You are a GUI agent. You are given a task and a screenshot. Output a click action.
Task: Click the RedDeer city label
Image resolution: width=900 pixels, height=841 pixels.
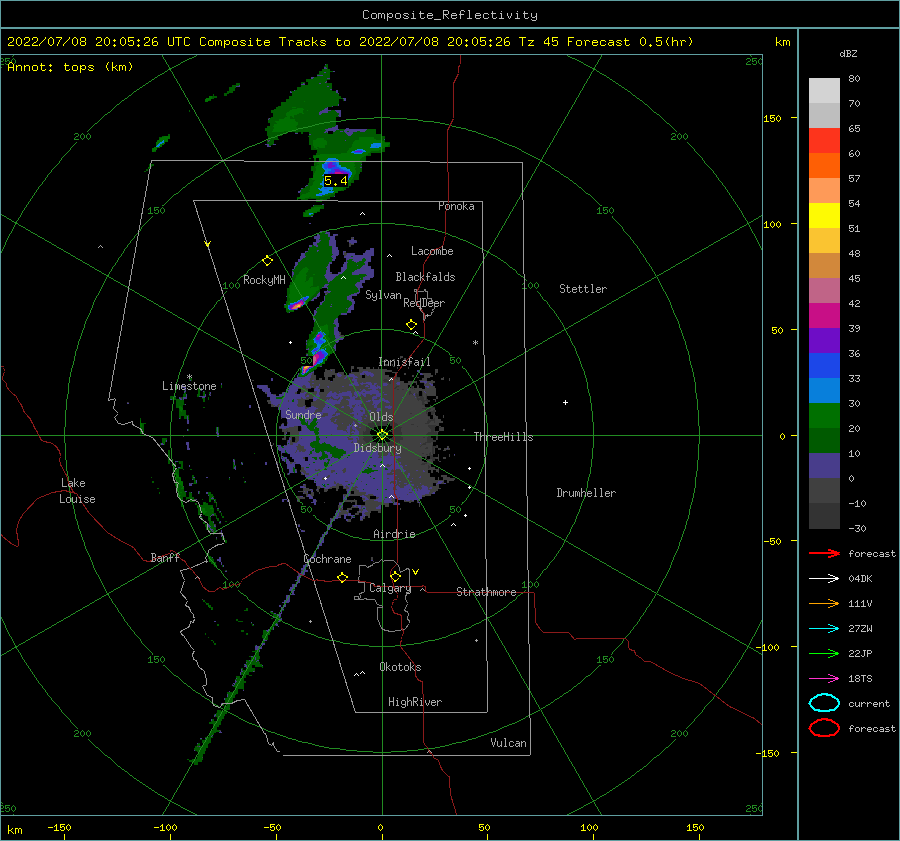[424, 303]
